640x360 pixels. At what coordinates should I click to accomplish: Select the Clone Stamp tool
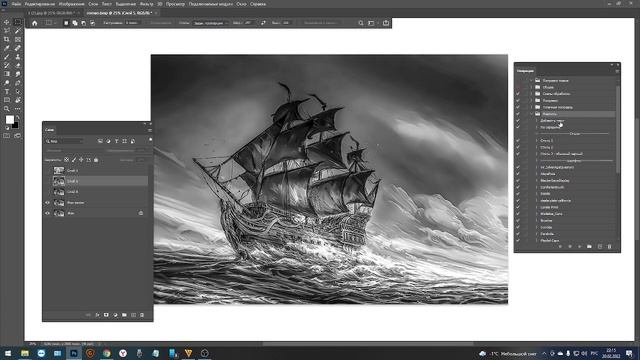(x=18, y=57)
